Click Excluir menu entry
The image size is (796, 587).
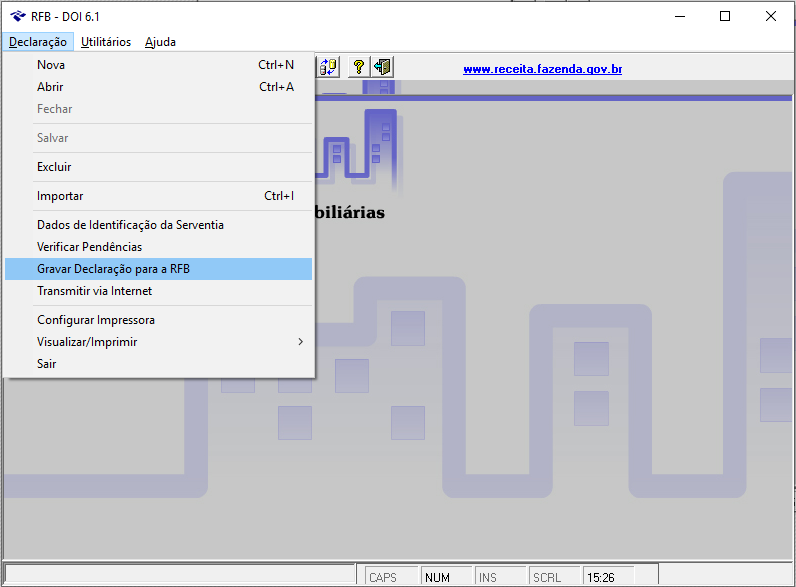coord(54,167)
